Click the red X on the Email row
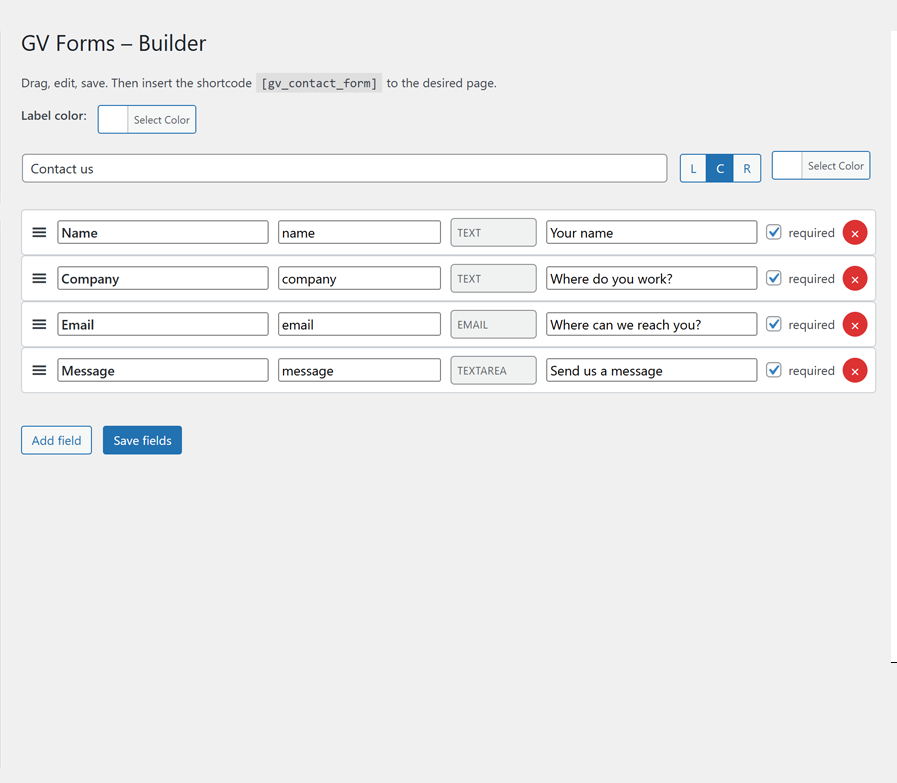This screenshot has height=783, width=897. [855, 324]
